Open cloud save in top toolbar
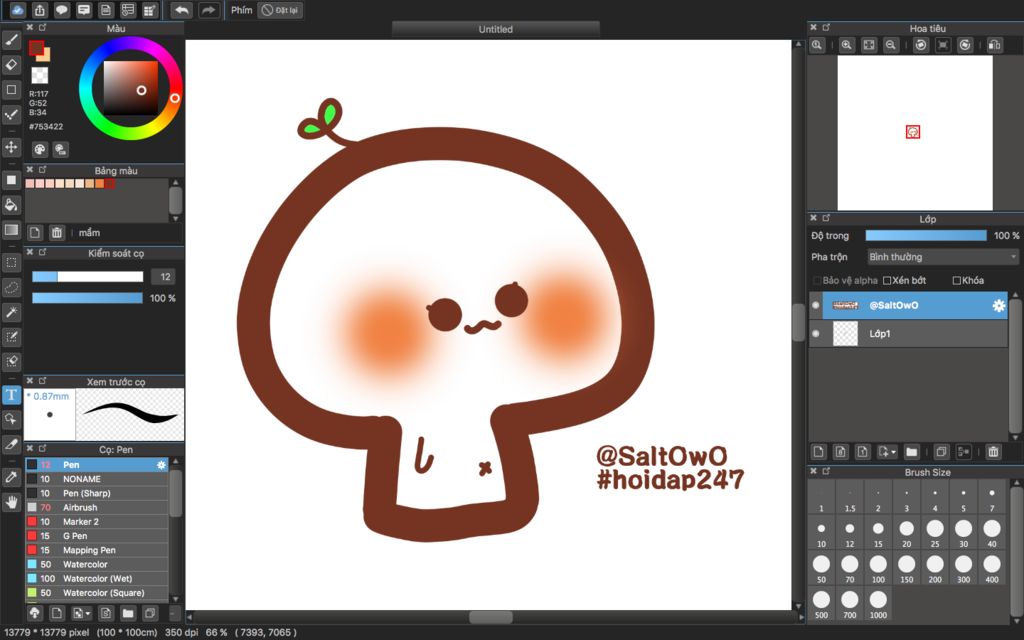This screenshot has height=640, width=1024. [x=18, y=10]
